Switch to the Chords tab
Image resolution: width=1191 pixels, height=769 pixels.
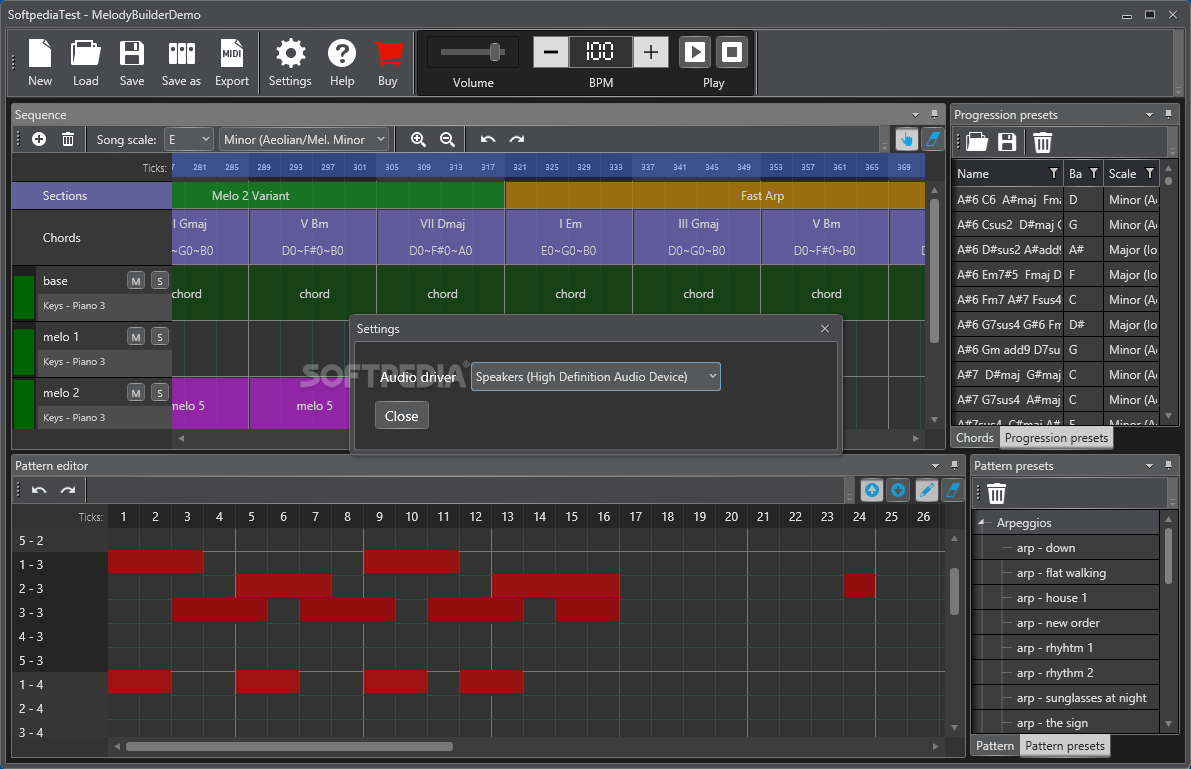pos(974,438)
